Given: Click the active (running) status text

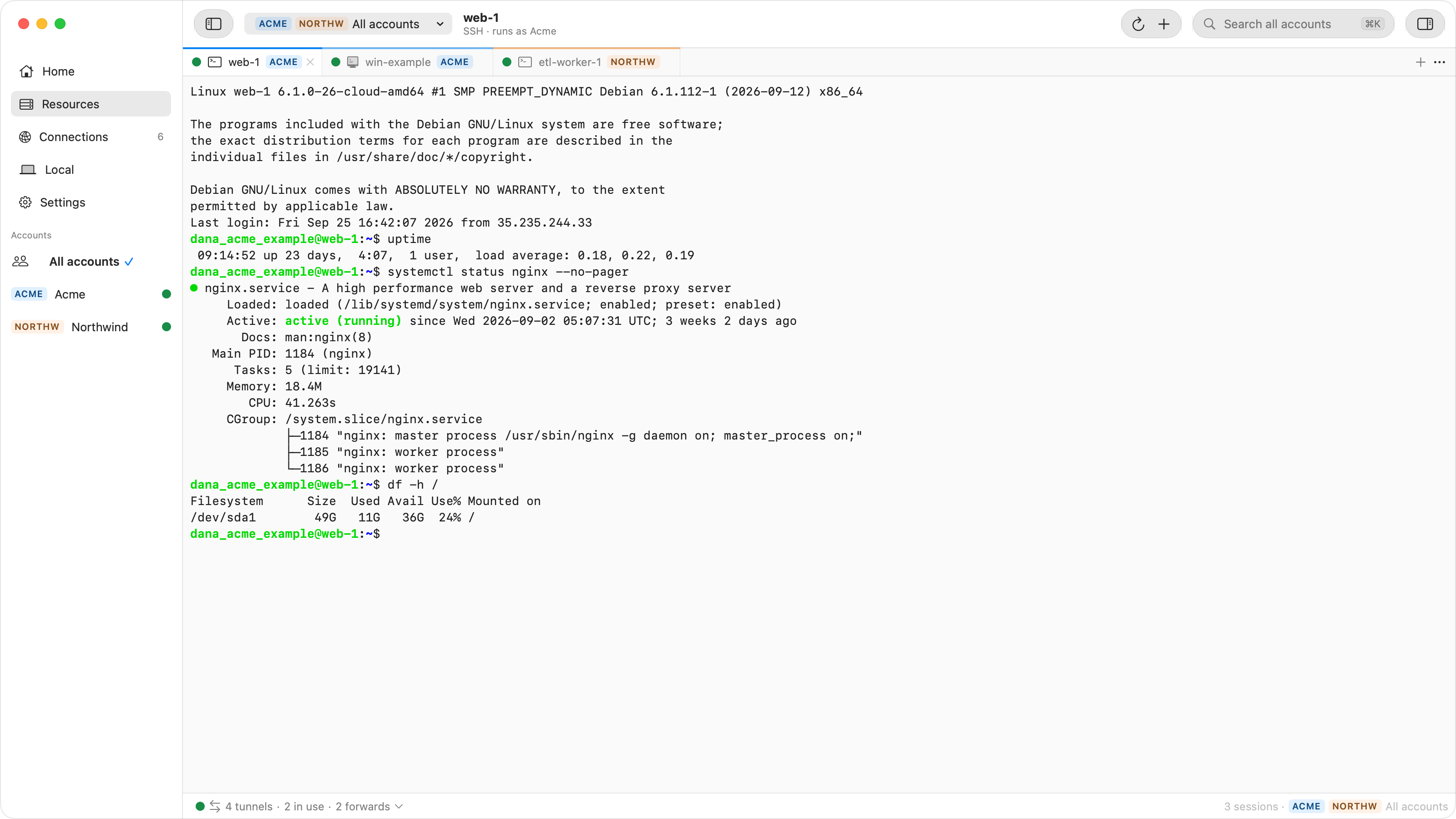Looking at the screenshot, I should click(343, 320).
